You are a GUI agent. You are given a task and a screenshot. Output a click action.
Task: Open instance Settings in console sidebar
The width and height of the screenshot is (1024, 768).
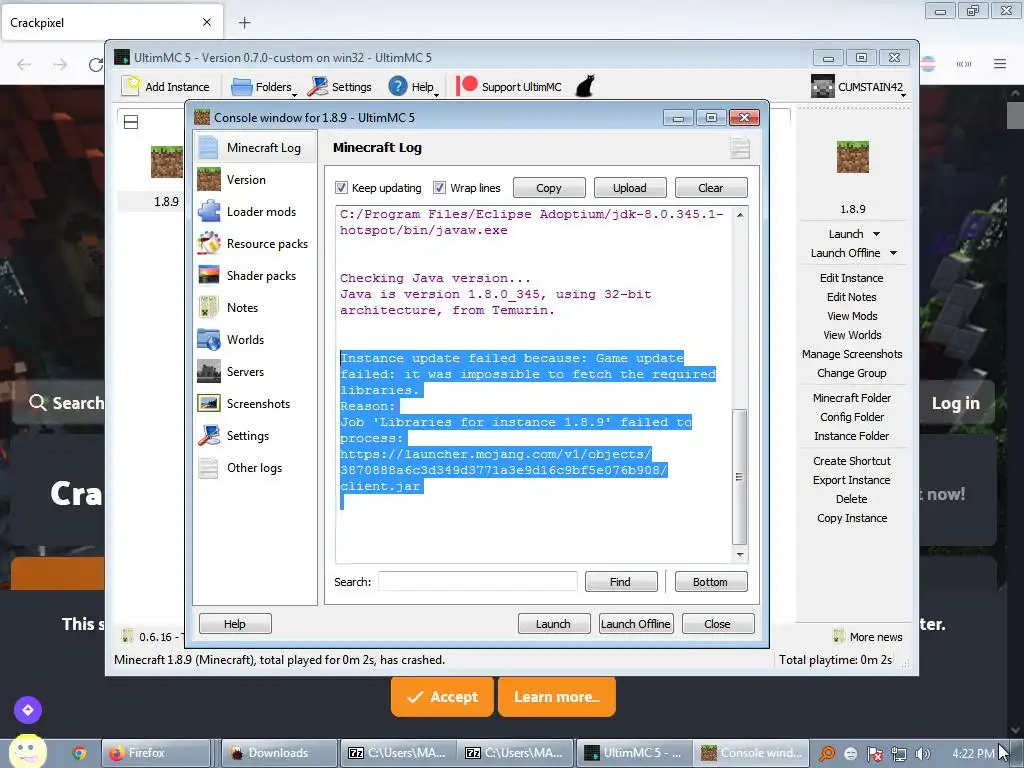coord(255,436)
